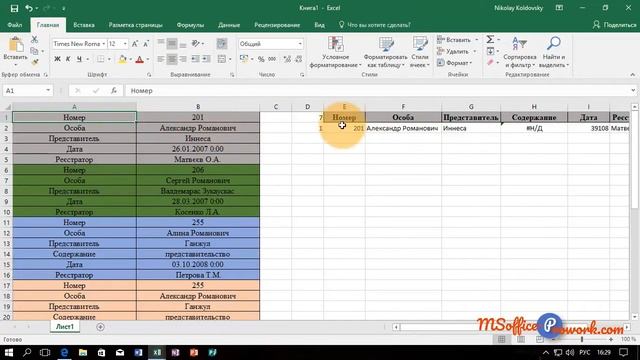Click the Increase Decimal icon
Screen dimensions: 640x360
[x=287, y=59]
